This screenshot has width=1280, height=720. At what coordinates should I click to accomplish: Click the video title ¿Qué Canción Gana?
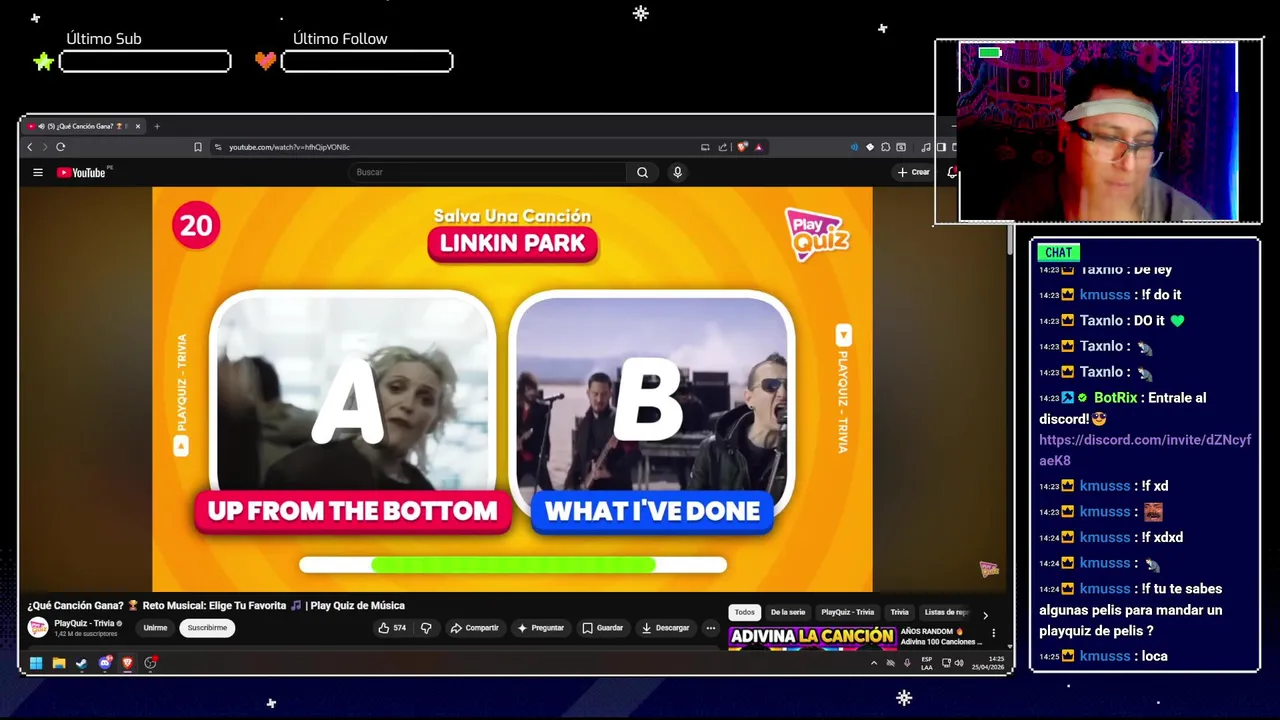click(216, 605)
